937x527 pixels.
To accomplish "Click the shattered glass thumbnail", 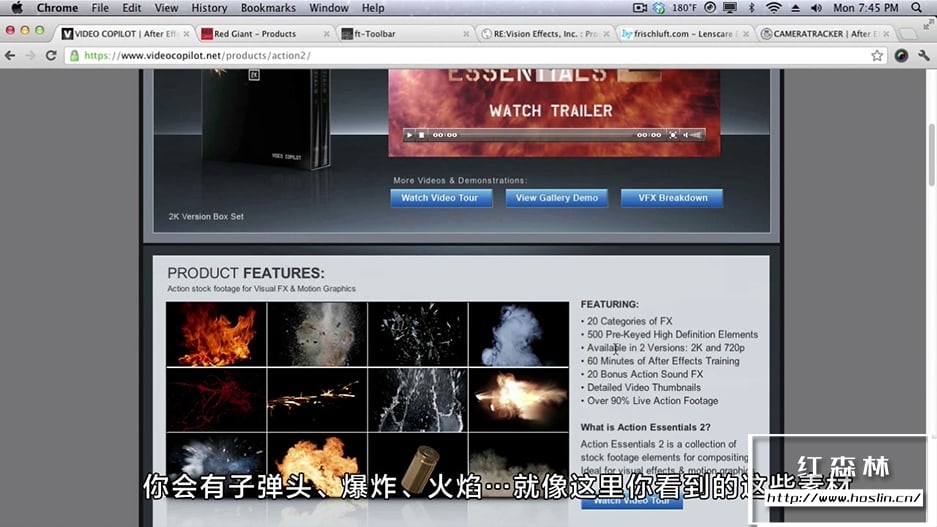I will 418,334.
